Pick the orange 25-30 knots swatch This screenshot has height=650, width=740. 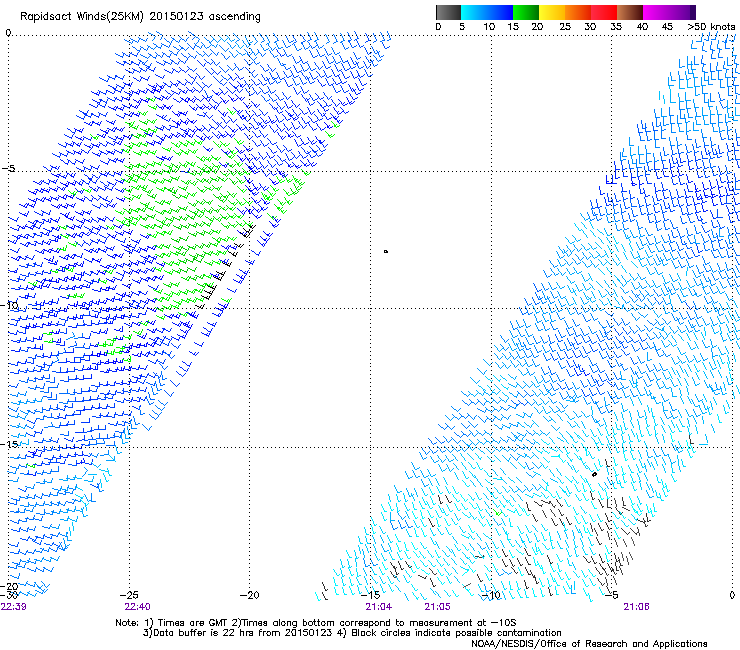pos(578,12)
